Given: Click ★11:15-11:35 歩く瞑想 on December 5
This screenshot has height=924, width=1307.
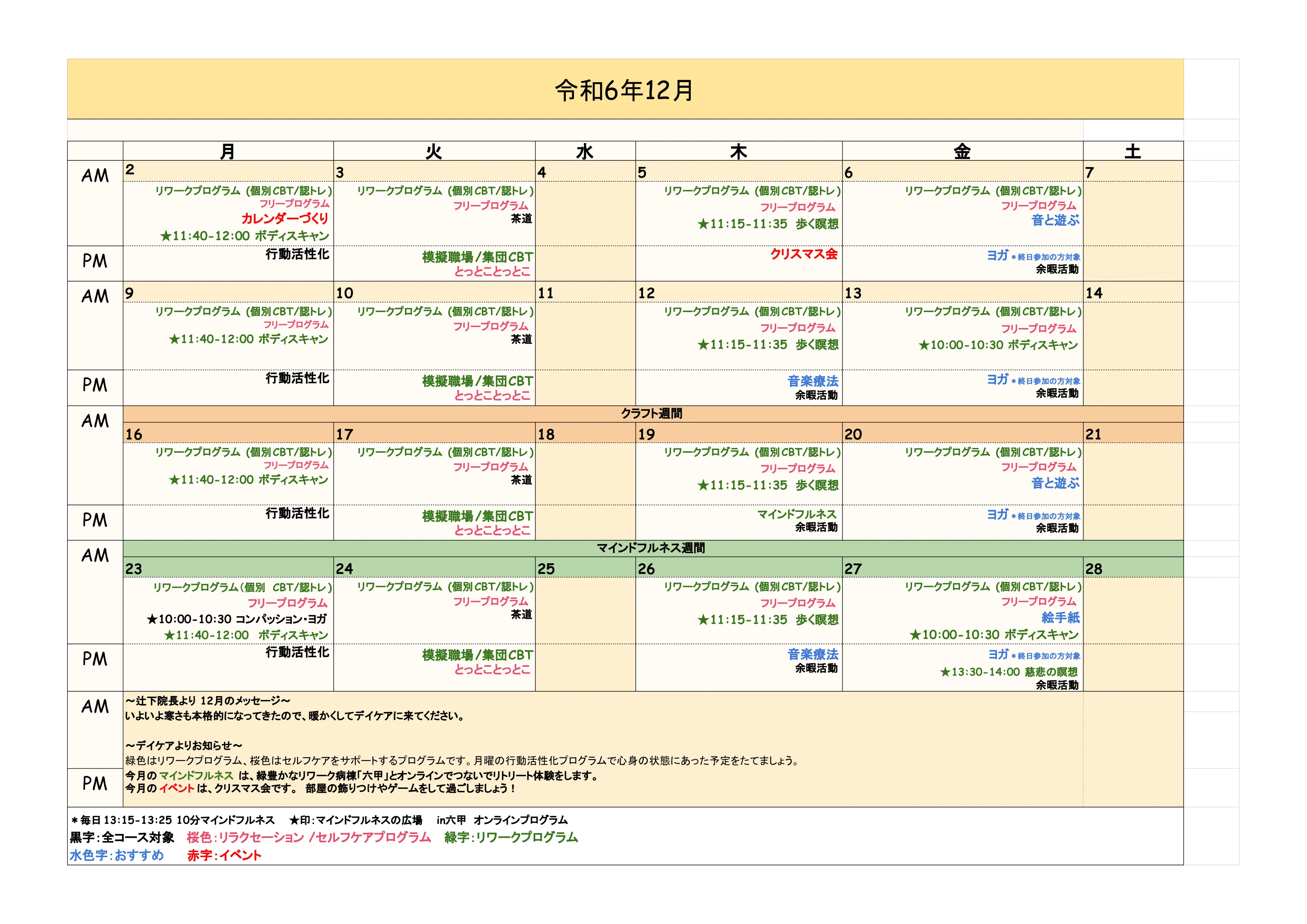Looking at the screenshot, I should pyautogui.click(x=768, y=224).
